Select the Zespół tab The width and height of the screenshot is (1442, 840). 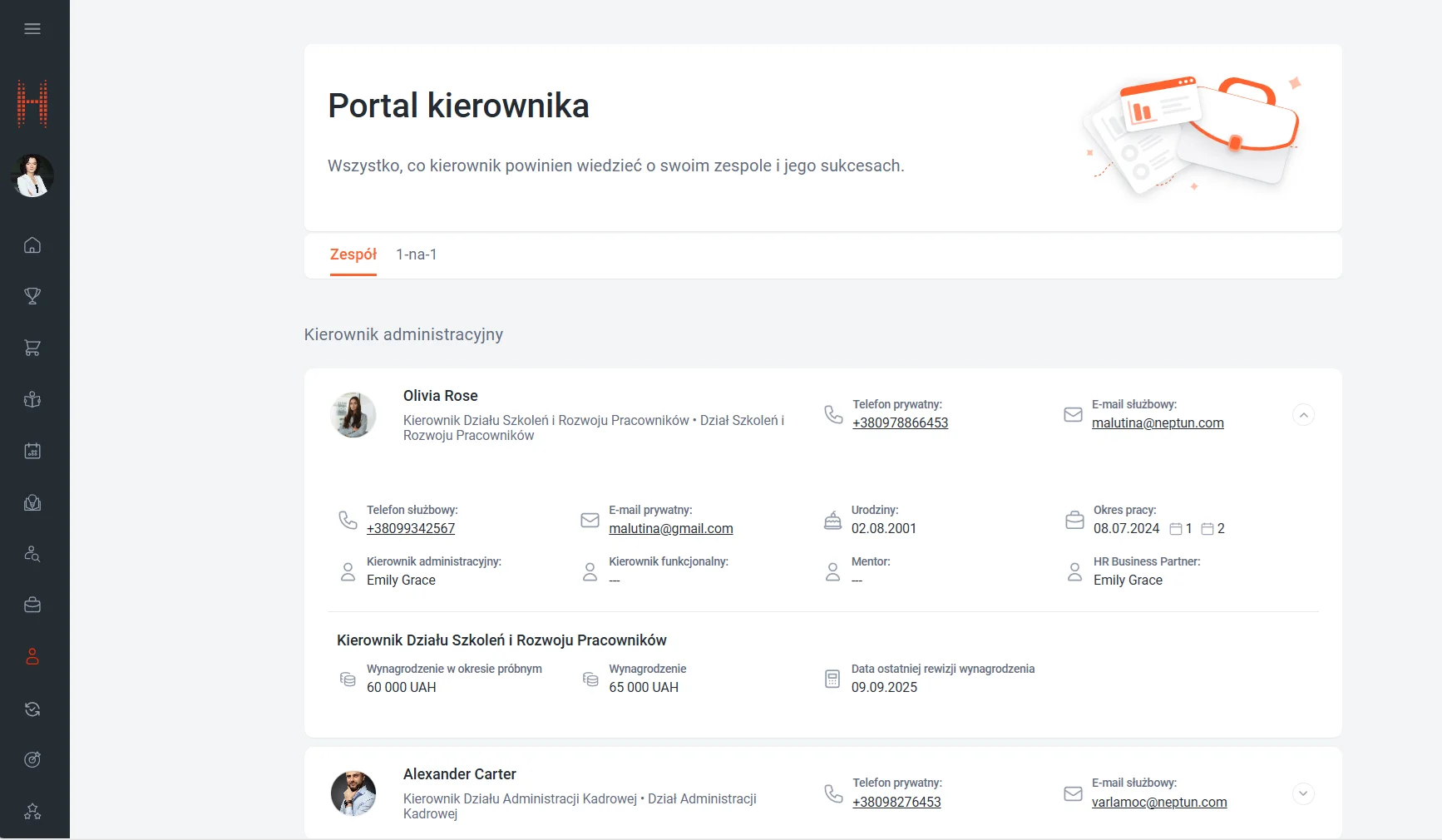[x=353, y=254]
